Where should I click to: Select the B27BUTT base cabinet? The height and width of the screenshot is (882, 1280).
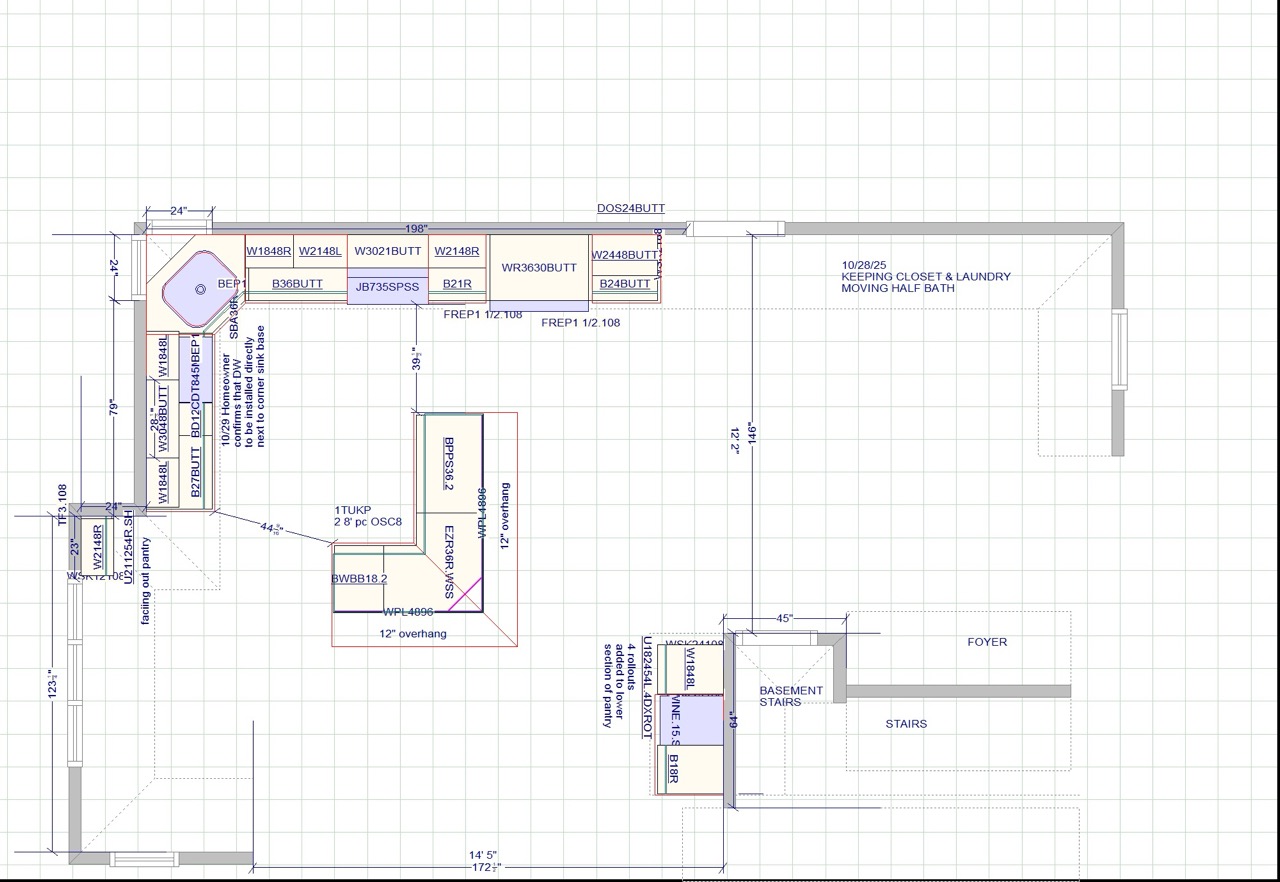pyautogui.click(x=196, y=479)
